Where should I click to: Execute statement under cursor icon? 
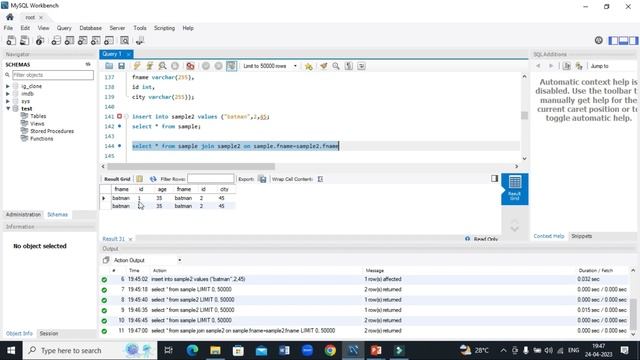150,66
